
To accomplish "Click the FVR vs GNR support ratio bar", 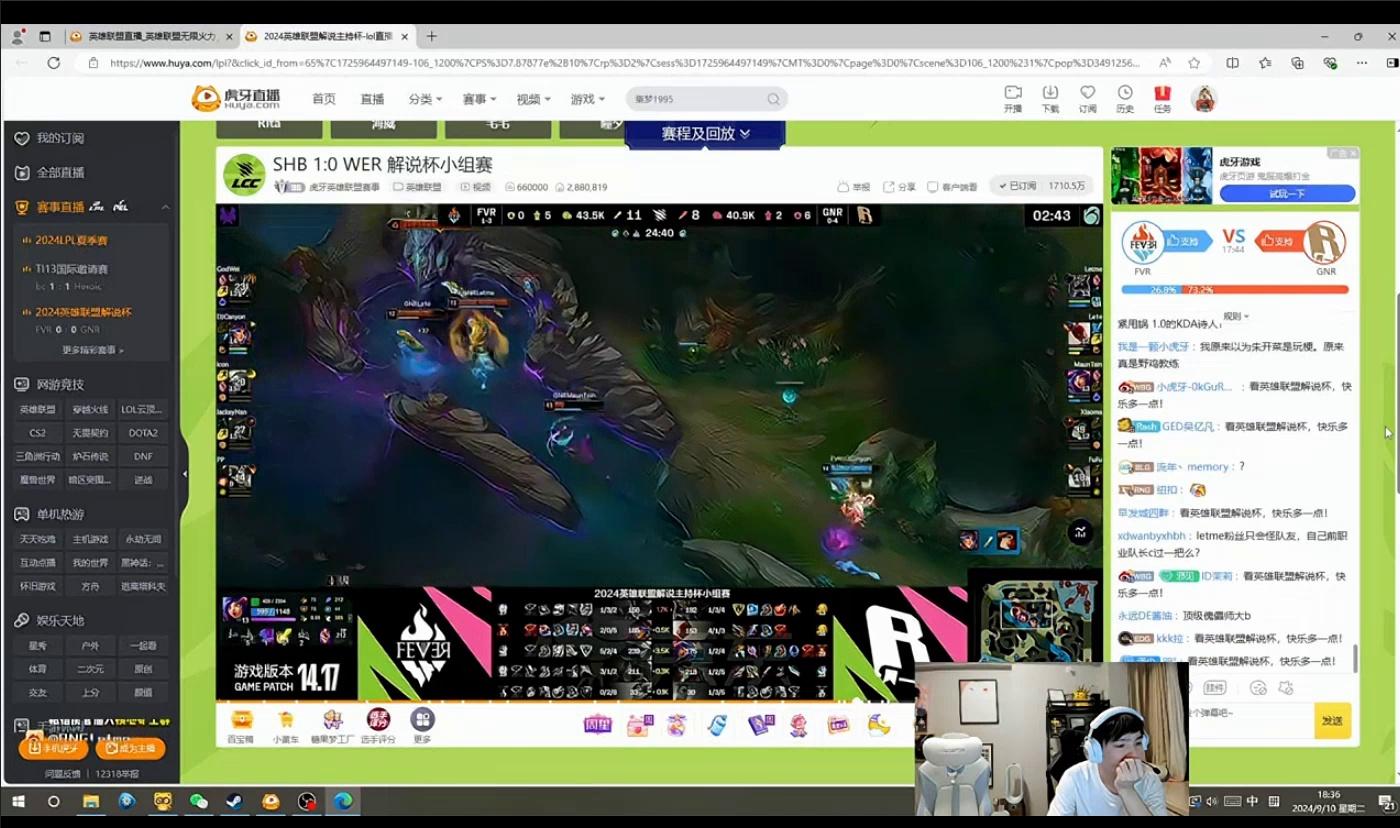I will [1234, 290].
